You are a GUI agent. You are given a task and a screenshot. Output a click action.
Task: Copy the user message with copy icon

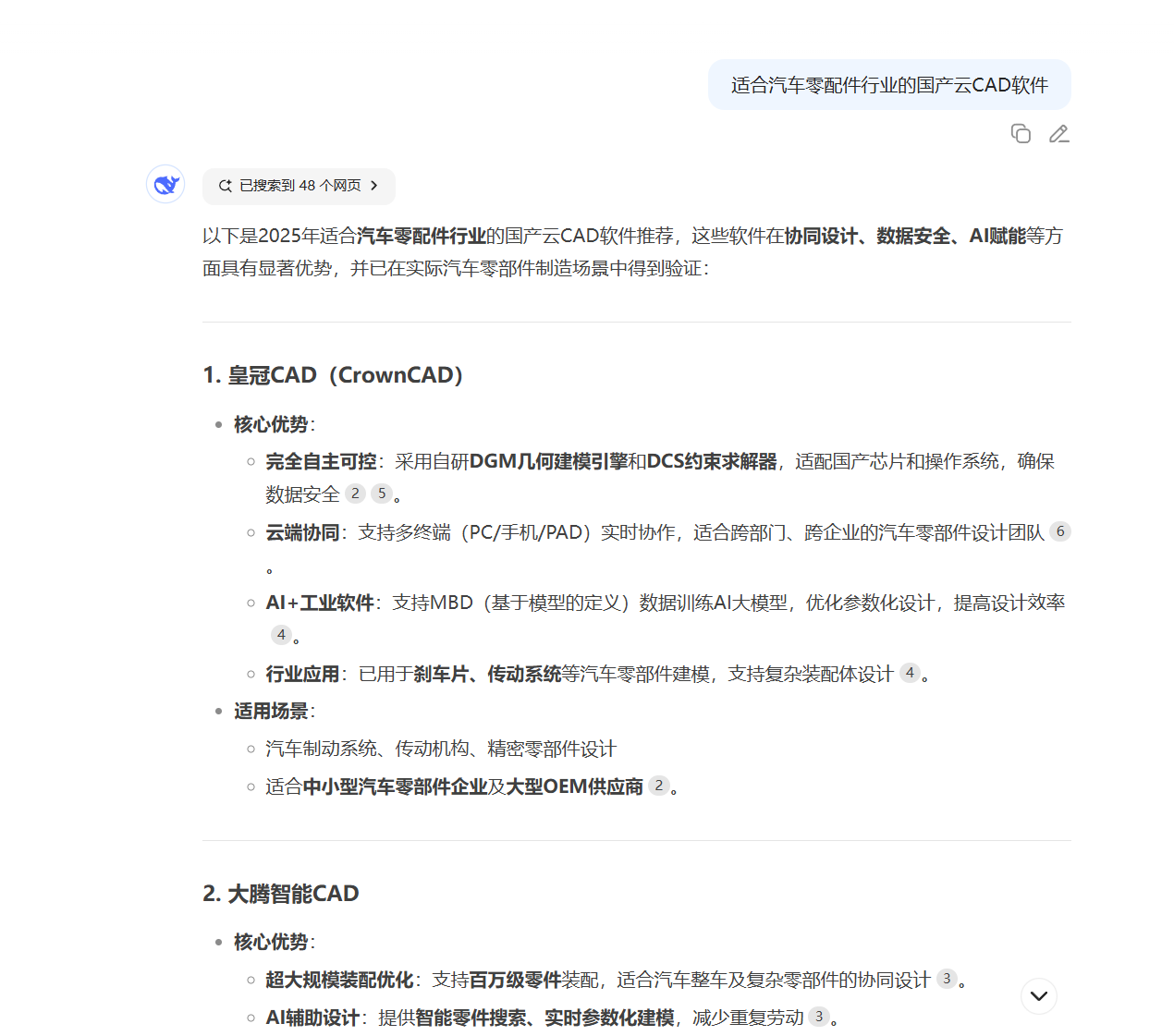pyautogui.click(x=1021, y=134)
